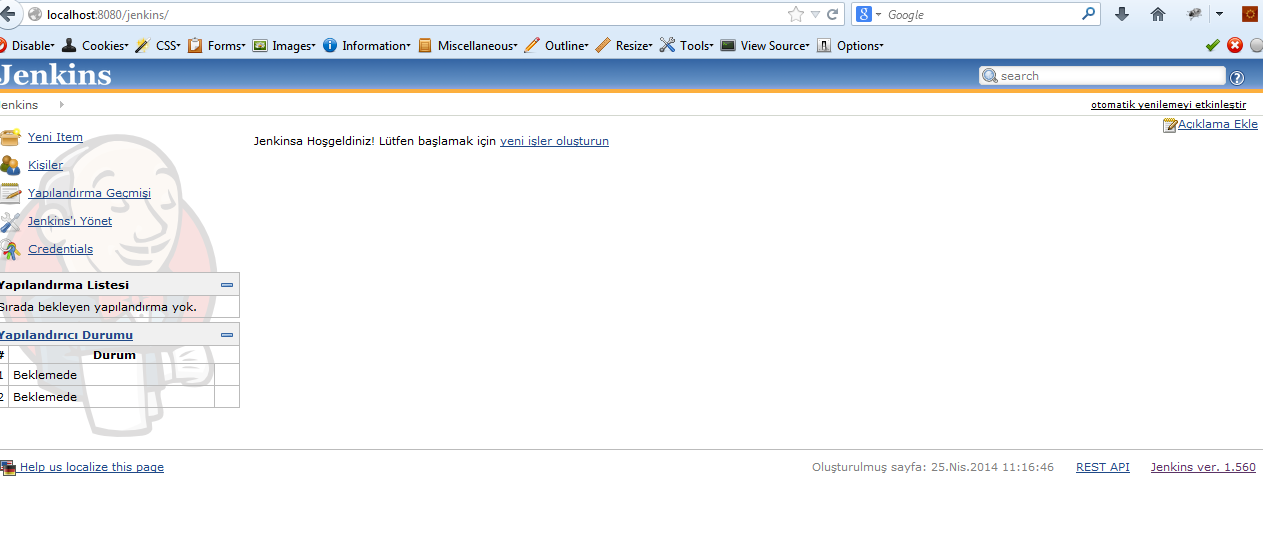The image size is (1263, 548).
Task: Open the Options developer menu
Action: tap(850, 45)
